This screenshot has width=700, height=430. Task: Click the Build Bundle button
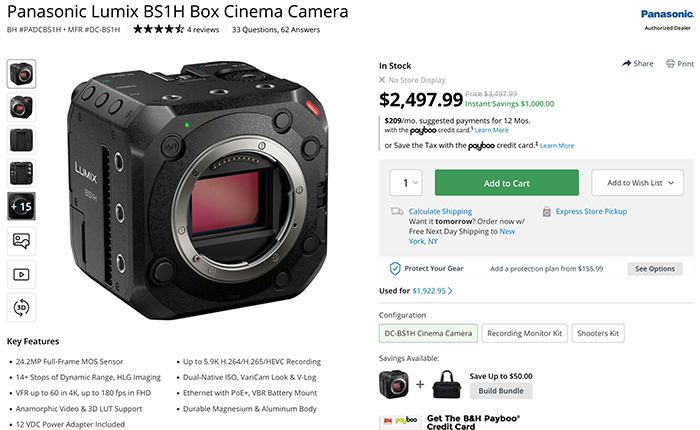pyautogui.click(x=500, y=391)
